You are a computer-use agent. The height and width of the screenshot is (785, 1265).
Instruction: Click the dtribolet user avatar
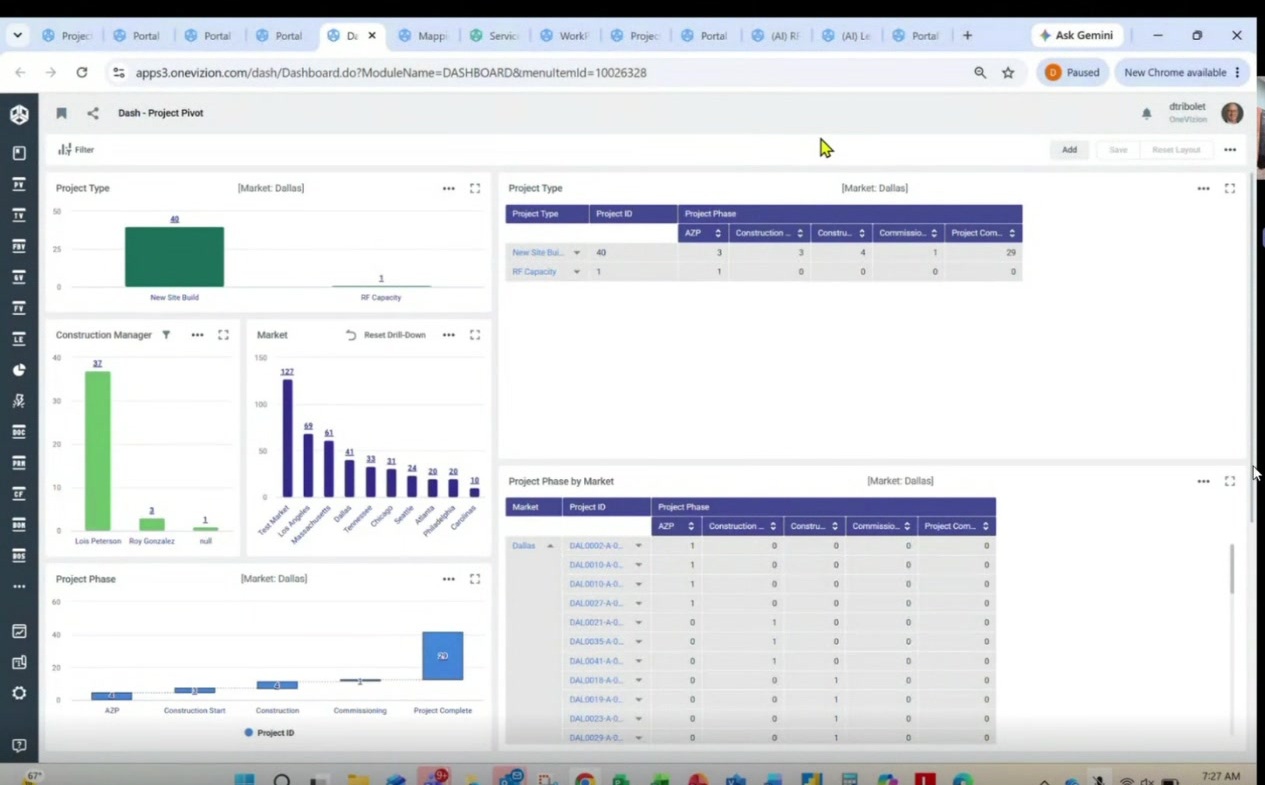click(1232, 113)
